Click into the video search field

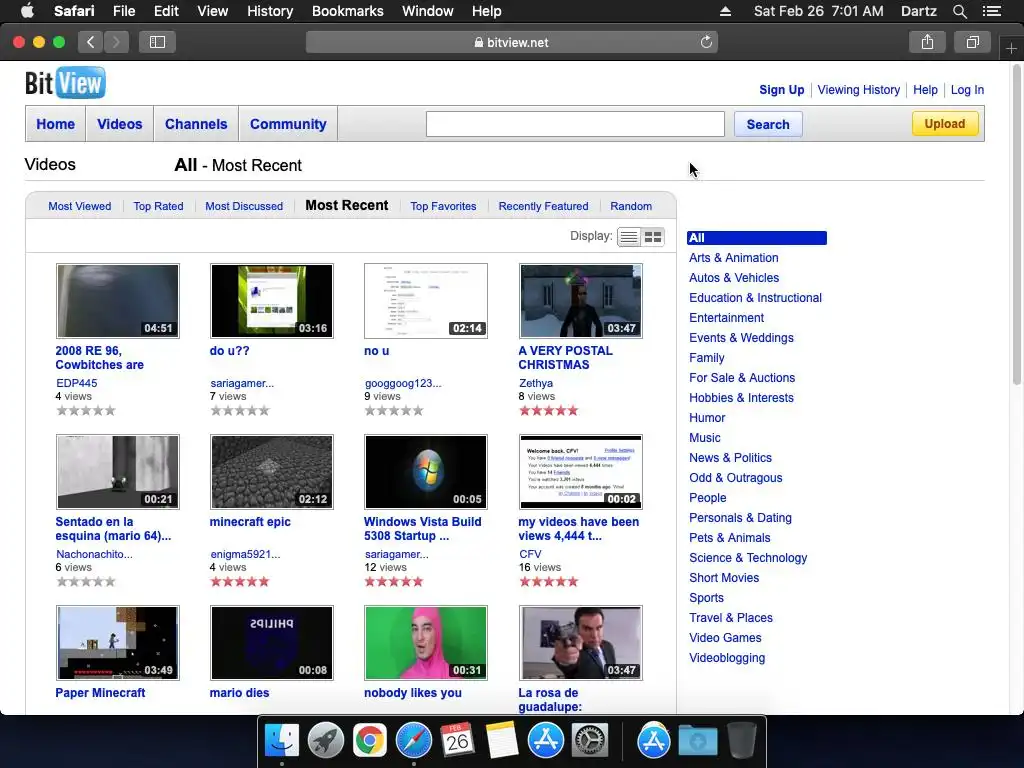point(575,124)
